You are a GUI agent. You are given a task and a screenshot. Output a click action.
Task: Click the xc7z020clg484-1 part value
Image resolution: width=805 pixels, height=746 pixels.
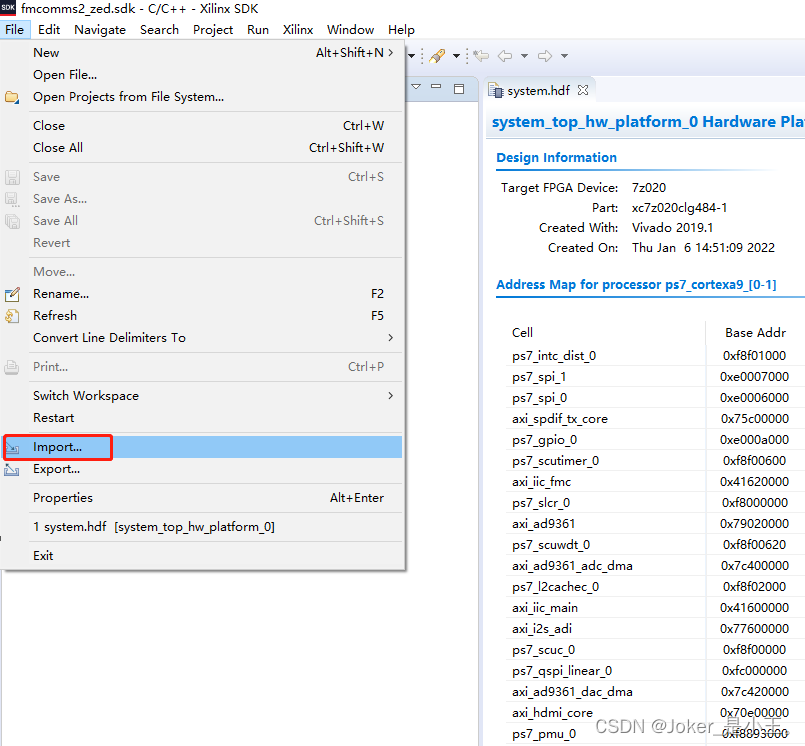pyautogui.click(x=679, y=208)
